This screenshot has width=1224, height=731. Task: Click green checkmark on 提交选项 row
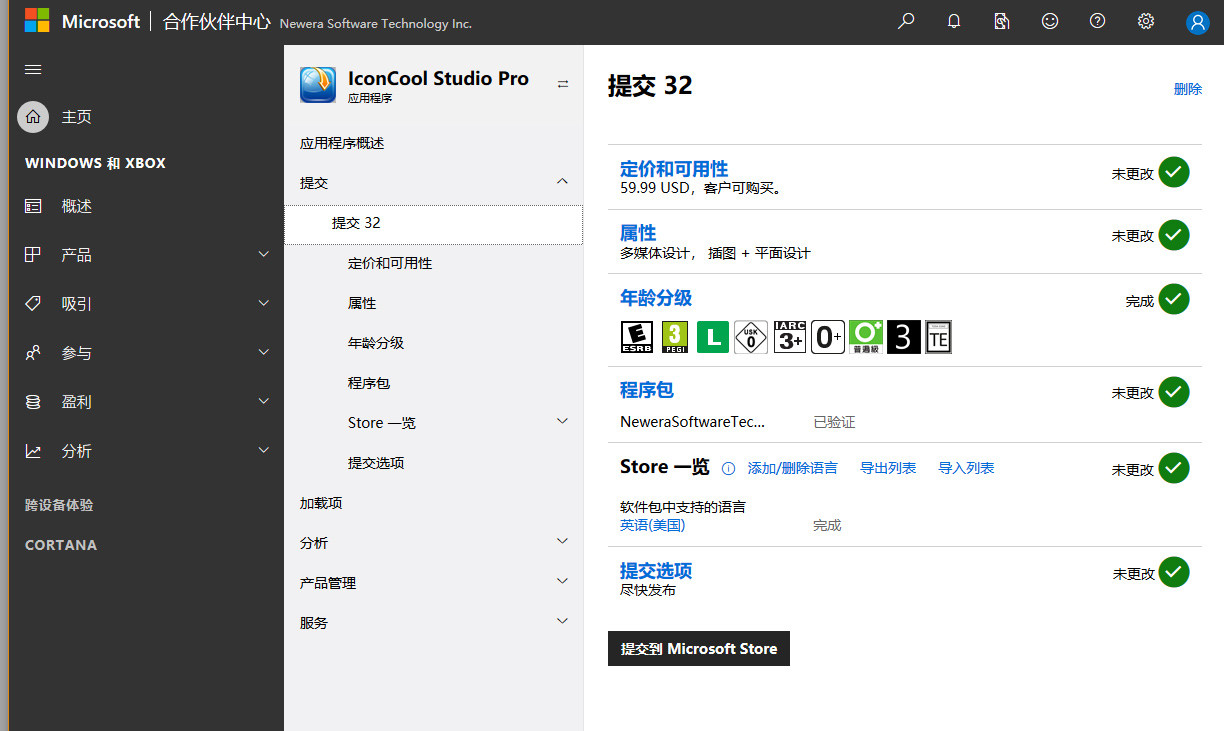[1174, 572]
